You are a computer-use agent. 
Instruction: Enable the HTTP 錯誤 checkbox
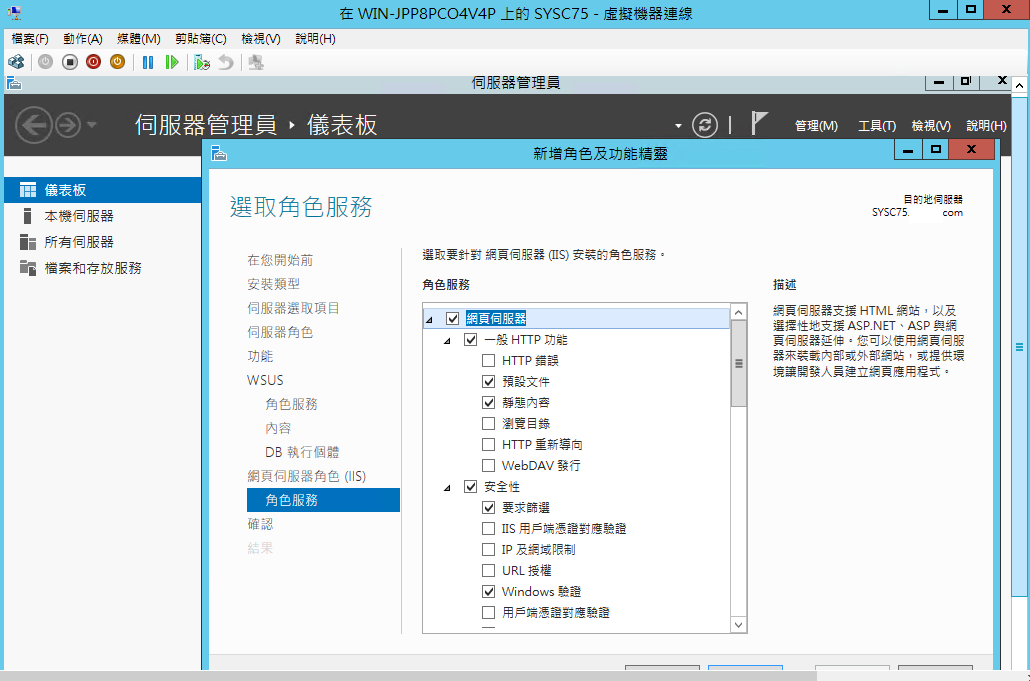pyautogui.click(x=488, y=361)
